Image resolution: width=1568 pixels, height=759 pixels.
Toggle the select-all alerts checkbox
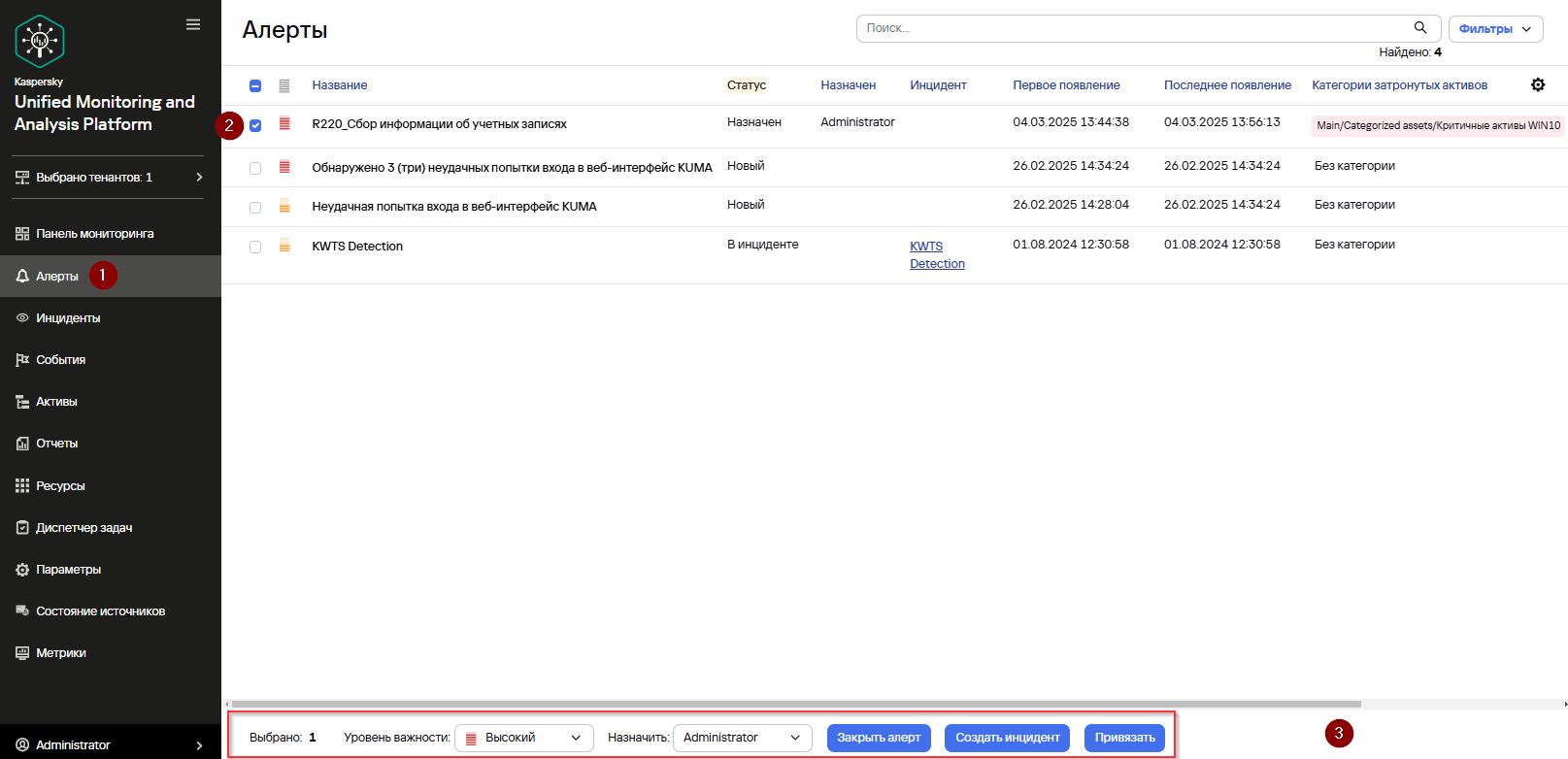pos(255,85)
